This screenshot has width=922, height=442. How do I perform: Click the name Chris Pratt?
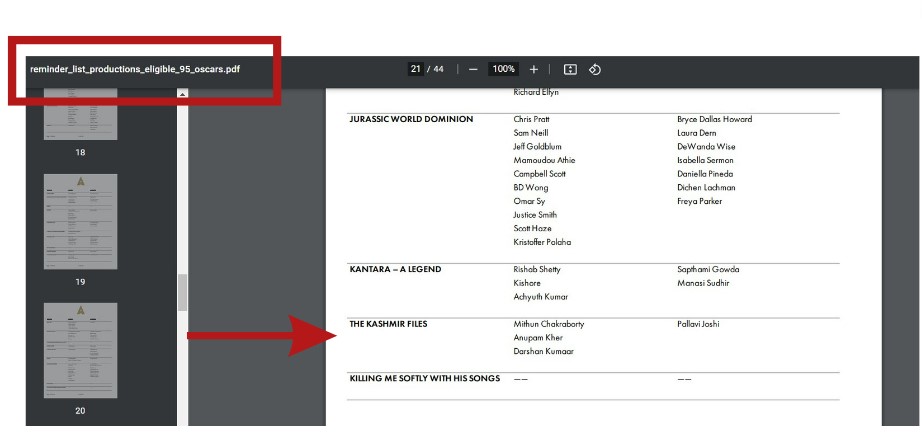[x=531, y=119]
